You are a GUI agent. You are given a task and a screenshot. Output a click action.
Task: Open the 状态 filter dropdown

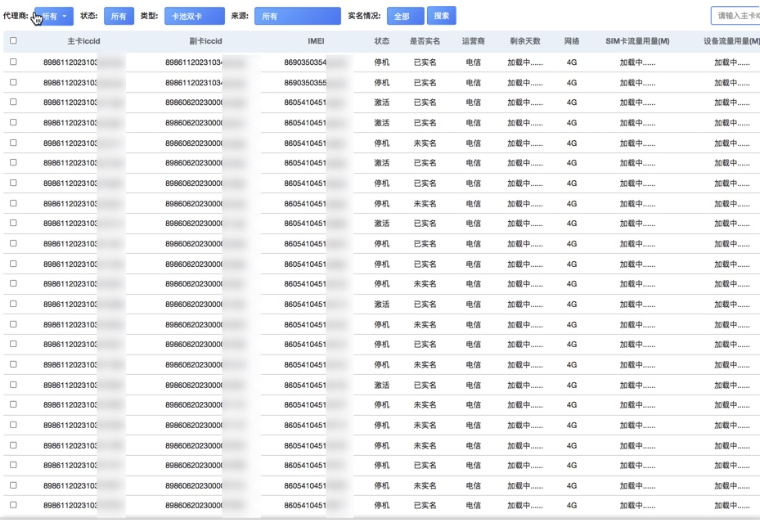[118, 17]
